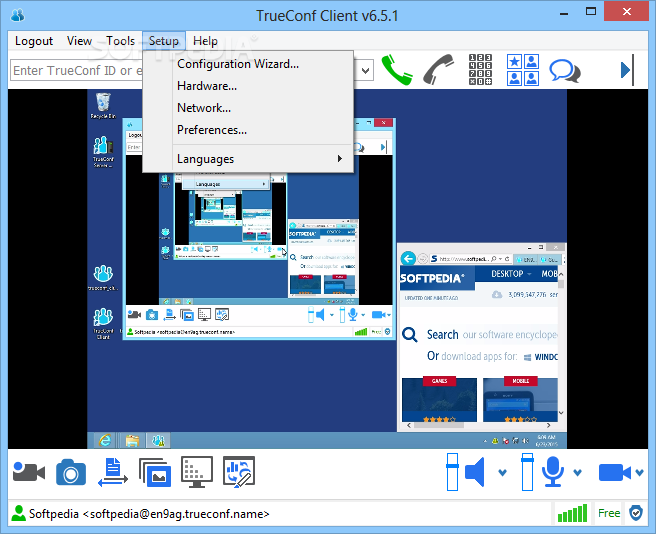Click the TrueConf Server icon in shared desktop
Screen dimensions: 656x534
tap(103, 152)
